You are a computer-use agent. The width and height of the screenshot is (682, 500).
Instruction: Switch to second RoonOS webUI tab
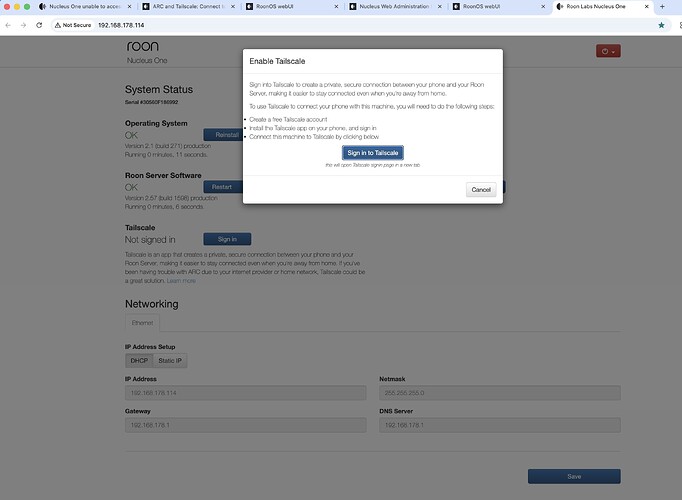pyautogui.click(x=498, y=7)
